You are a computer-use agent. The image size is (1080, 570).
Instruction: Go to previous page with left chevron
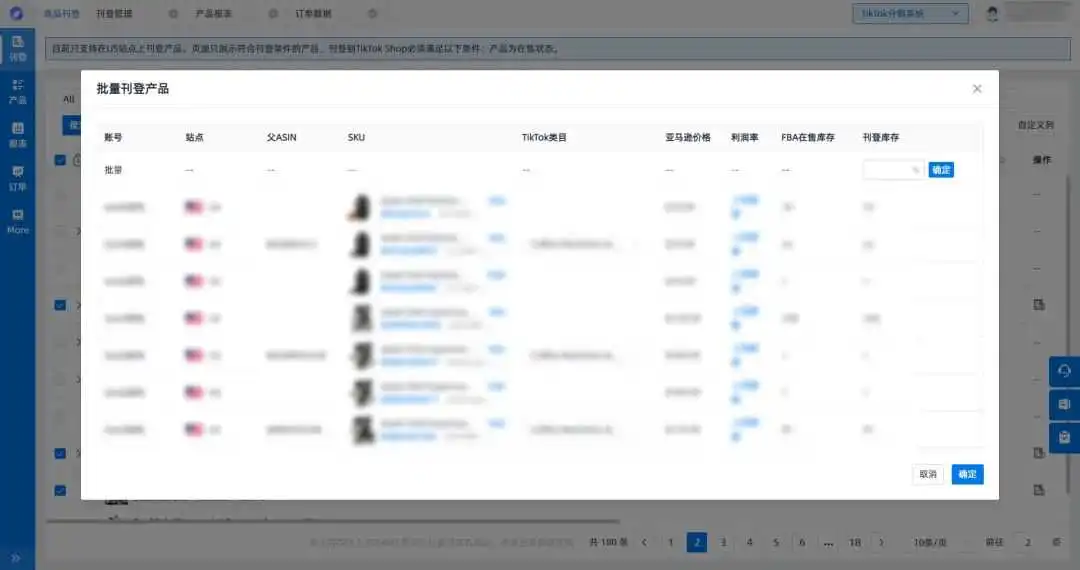[644, 542]
